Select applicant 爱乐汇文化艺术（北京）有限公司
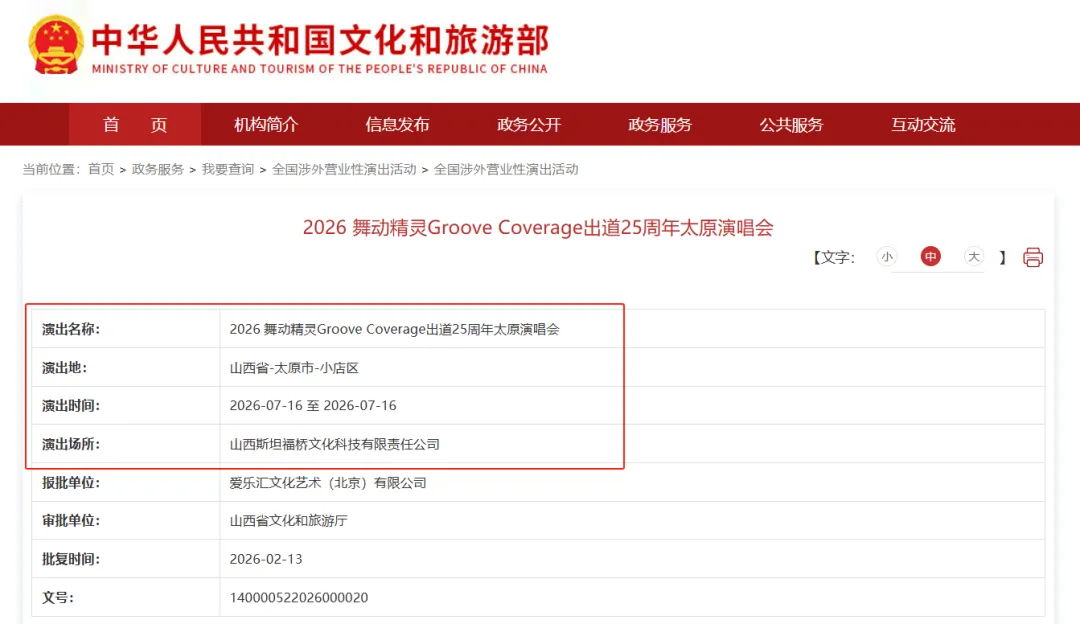This screenshot has width=1080, height=624. click(328, 483)
